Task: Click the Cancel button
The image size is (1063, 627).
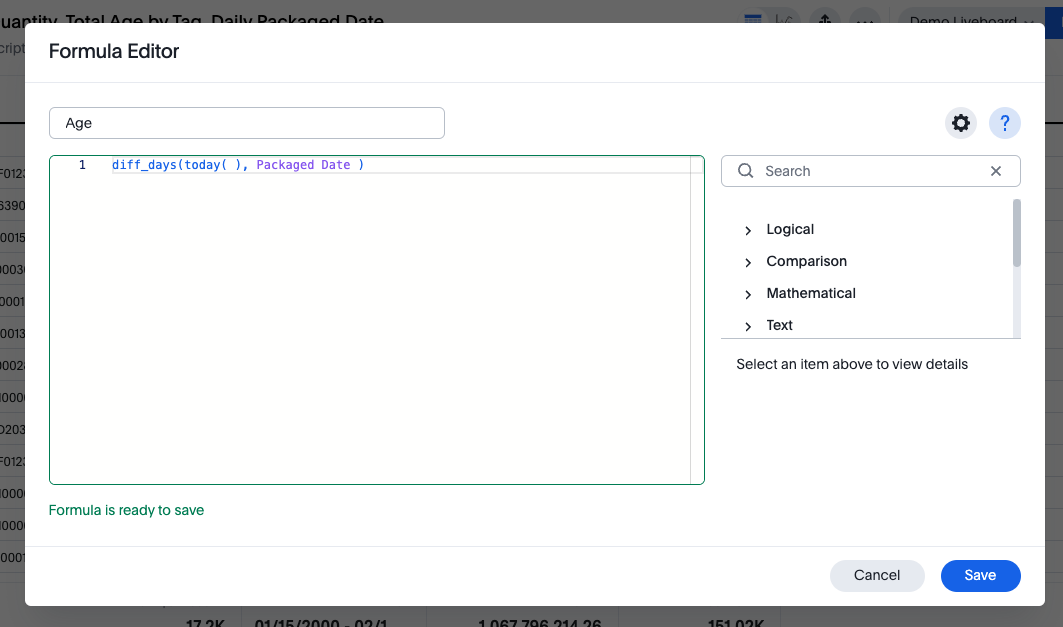Action: (877, 575)
